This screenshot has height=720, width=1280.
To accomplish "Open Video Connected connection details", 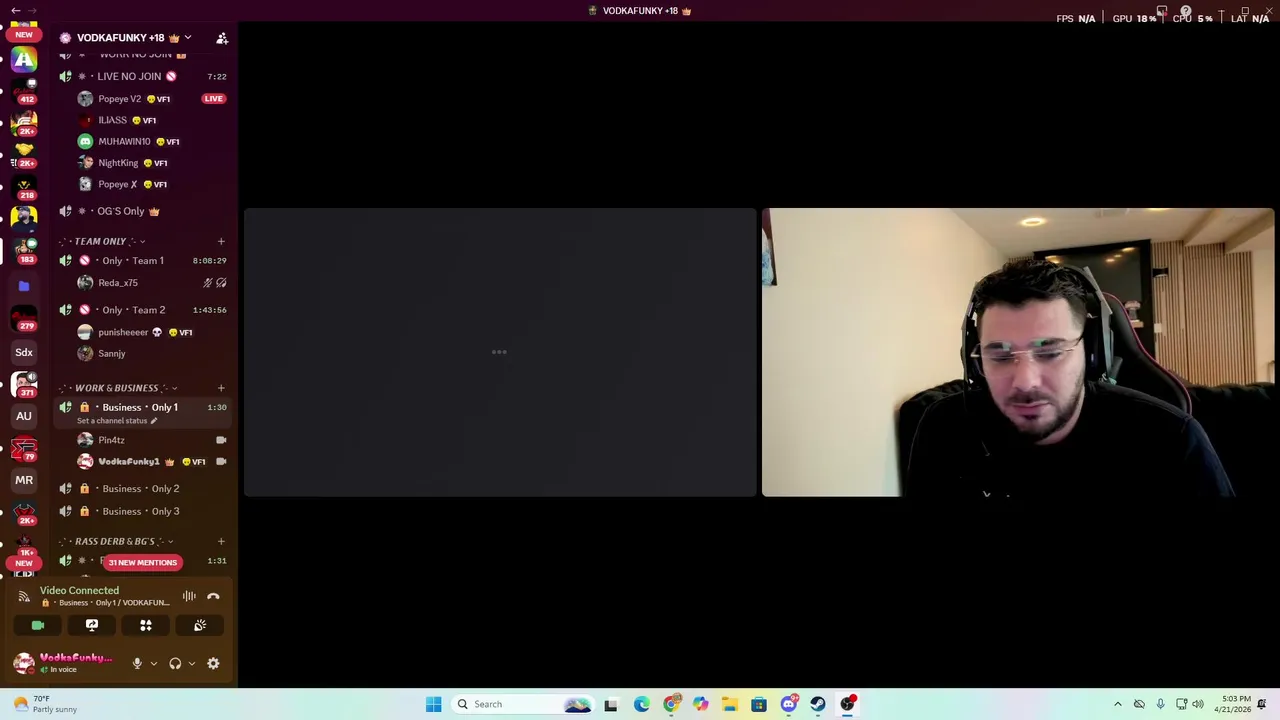I will point(79,590).
